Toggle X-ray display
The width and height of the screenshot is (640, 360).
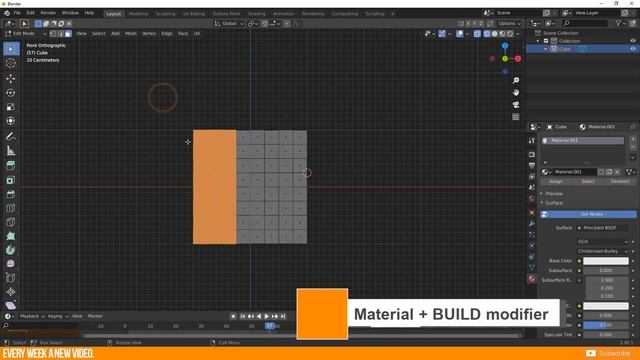pyautogui.click(x=477, y=34)
